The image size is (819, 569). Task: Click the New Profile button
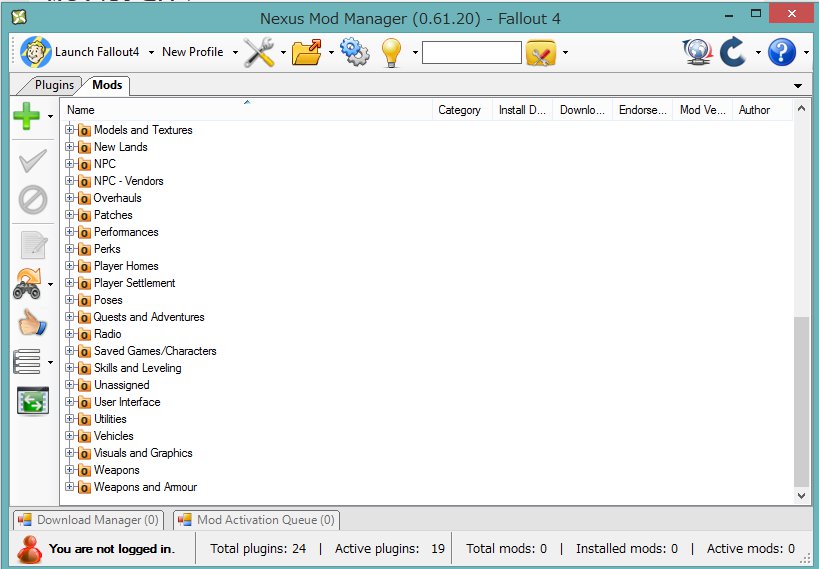(x=193, y=52)
